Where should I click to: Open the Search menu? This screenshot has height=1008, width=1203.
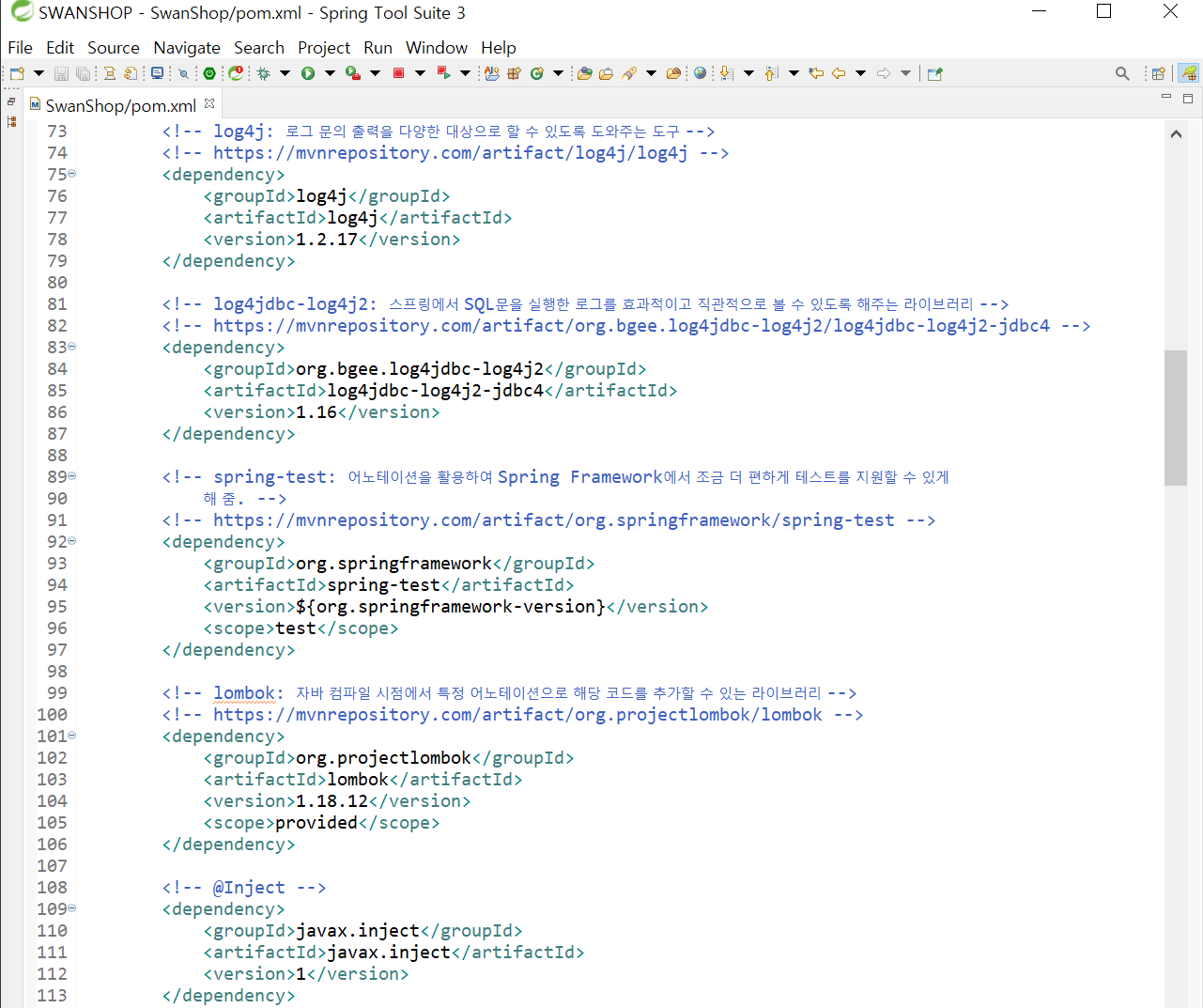[x=259, y=48]
